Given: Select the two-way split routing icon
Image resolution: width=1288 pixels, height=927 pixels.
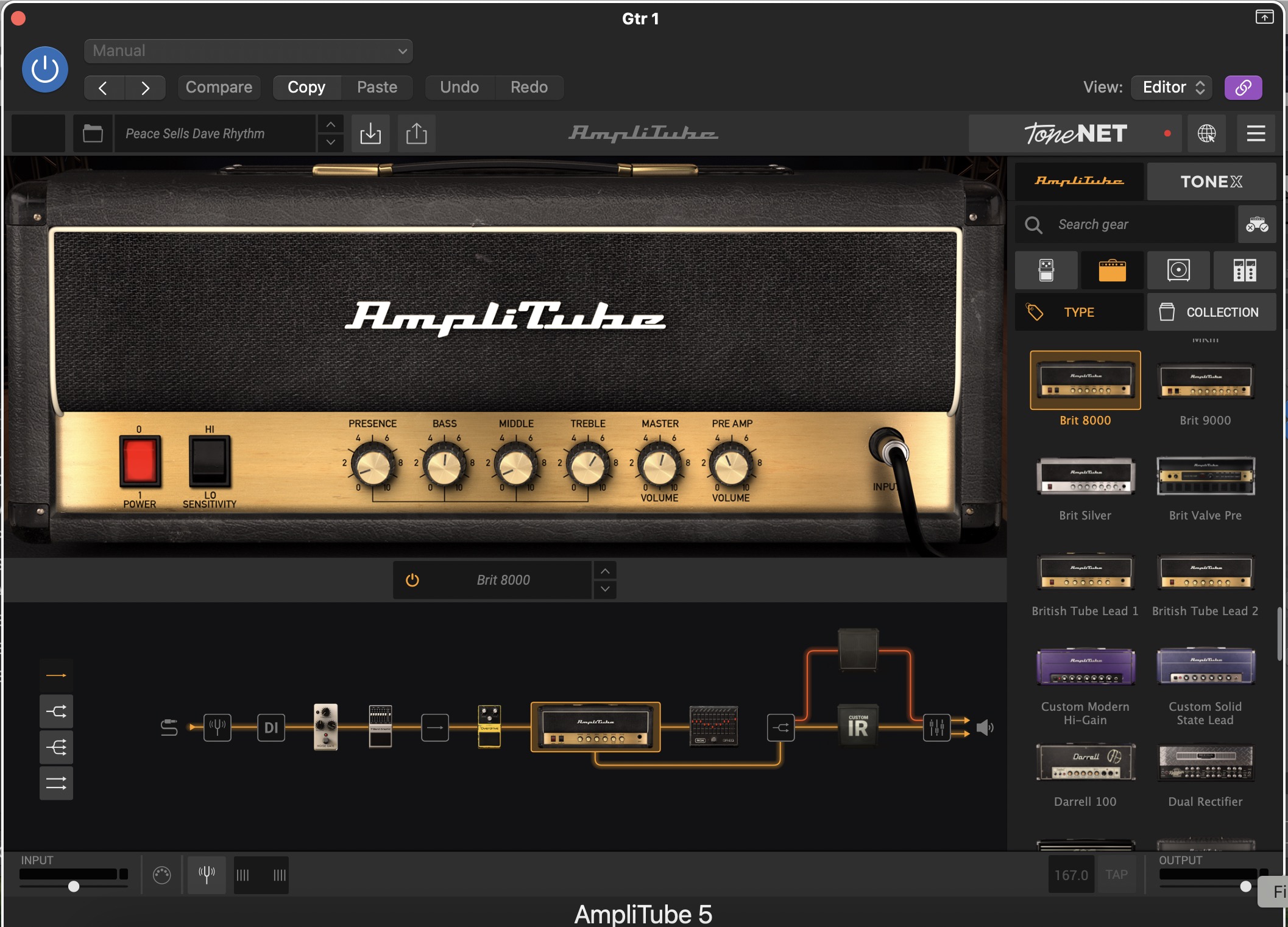Looking at the screenshot, I should [x=56, y=711].
